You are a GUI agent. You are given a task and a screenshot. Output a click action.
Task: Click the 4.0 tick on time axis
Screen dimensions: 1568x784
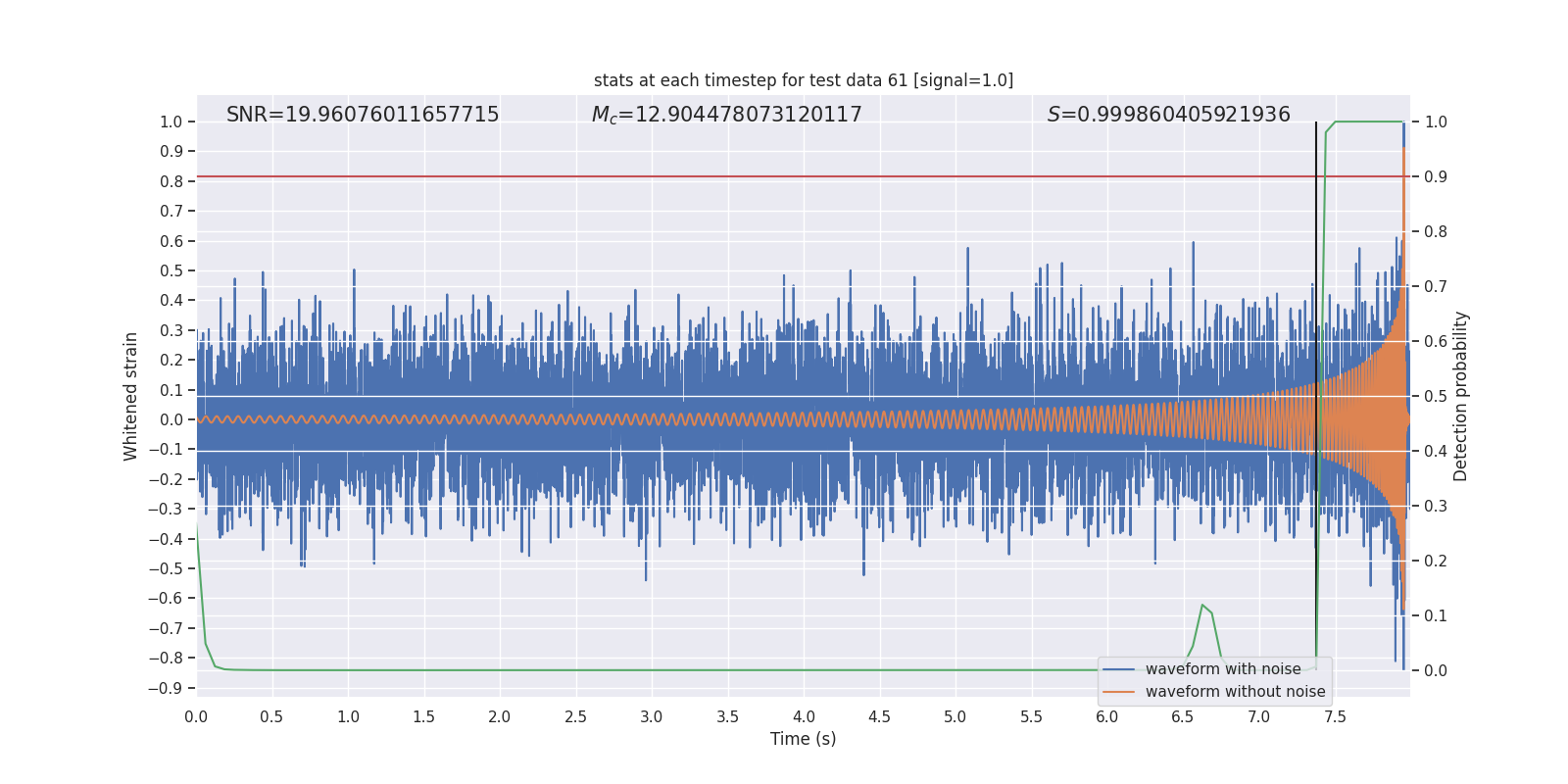804,717
